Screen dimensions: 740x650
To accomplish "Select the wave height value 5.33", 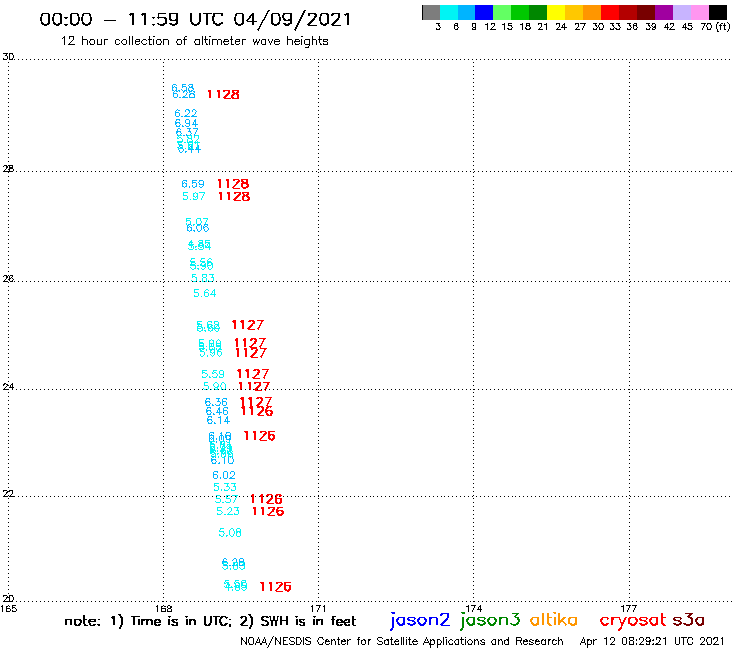I will pos(225,487).
